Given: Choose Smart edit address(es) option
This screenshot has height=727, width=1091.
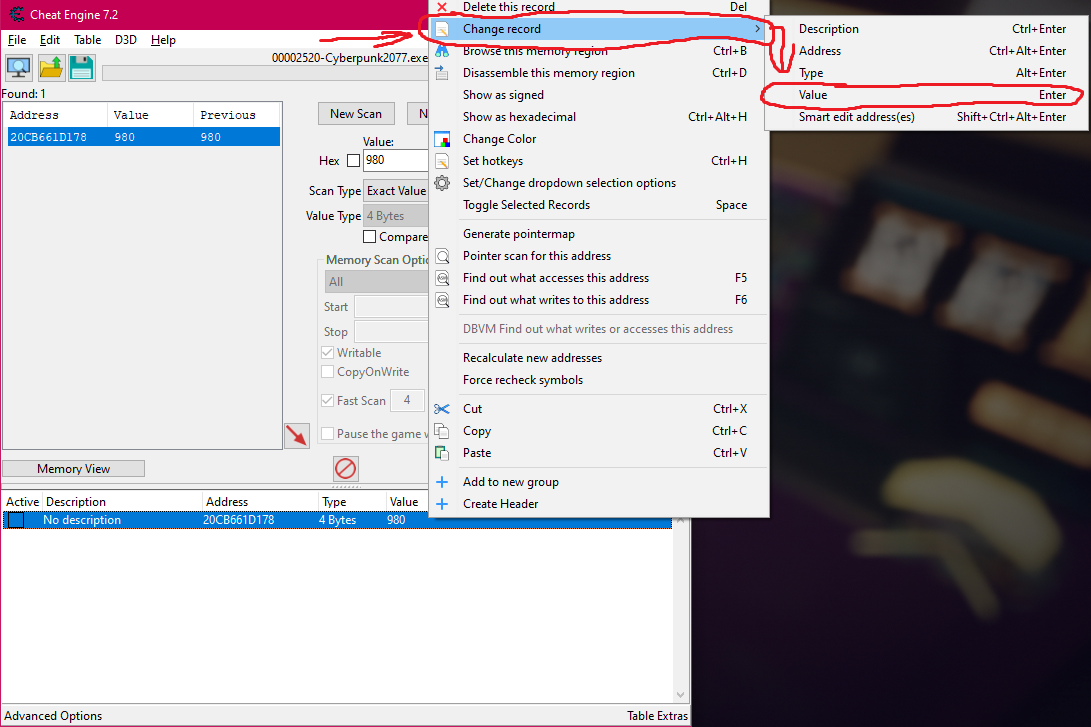Looking at the screenshot, I should tap(926, 117).
